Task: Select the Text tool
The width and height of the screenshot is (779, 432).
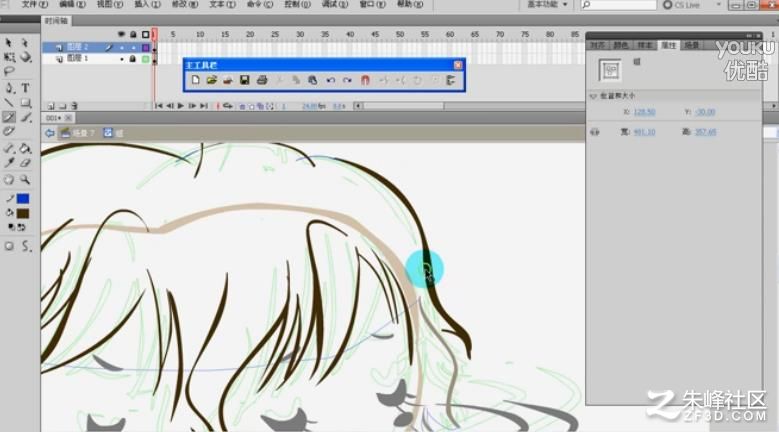Action: point(25,88)
